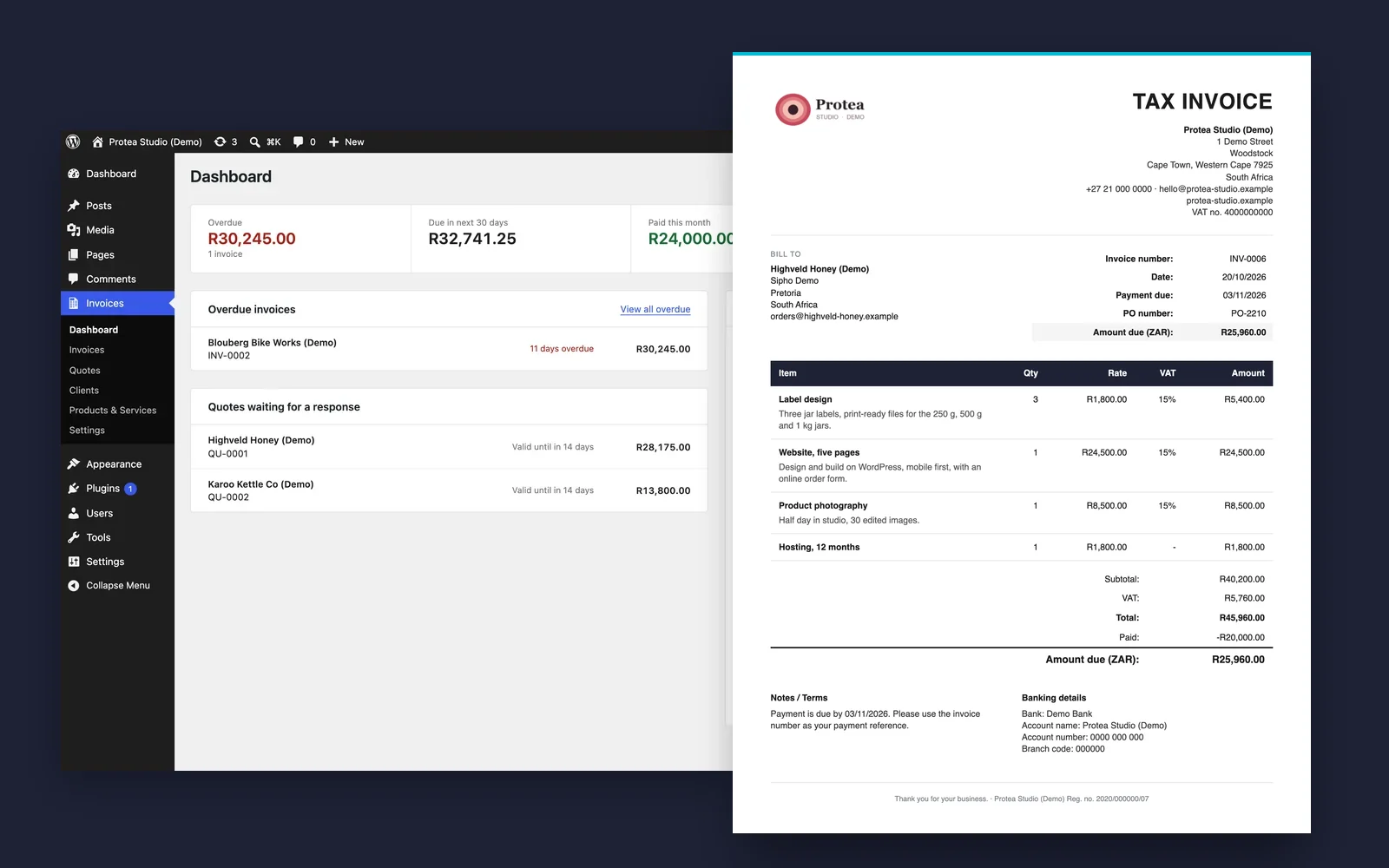The image size is (1389, 868).
Task: Click the 11 days overdue label
Action: coord(562,349)
